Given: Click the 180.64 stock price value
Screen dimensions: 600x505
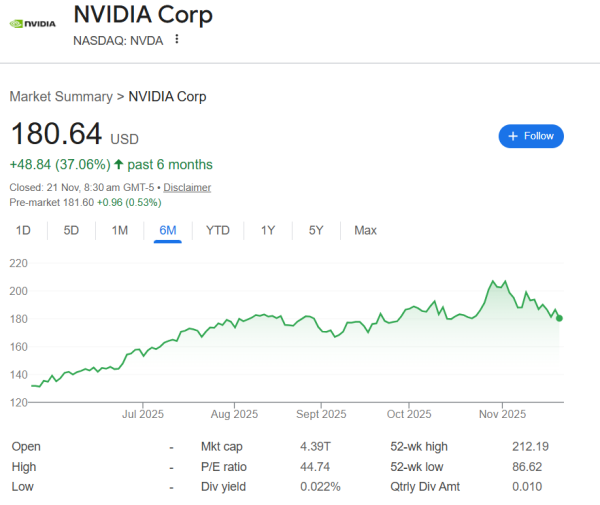Looking at the screenshot, I should point(55,136).
